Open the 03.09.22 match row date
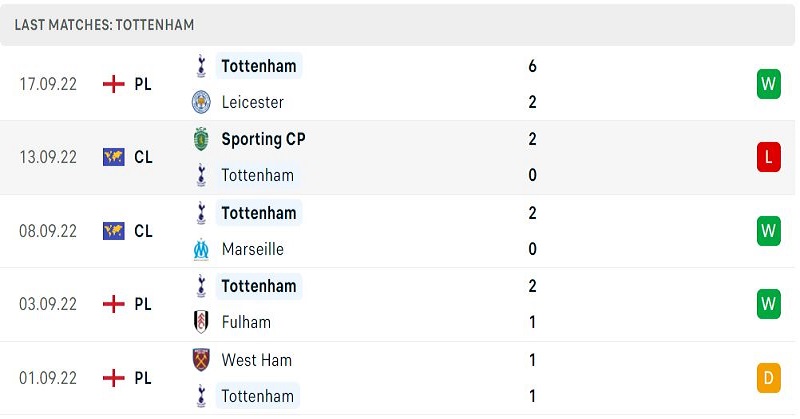The image size is (800, 419). point(48,304)
